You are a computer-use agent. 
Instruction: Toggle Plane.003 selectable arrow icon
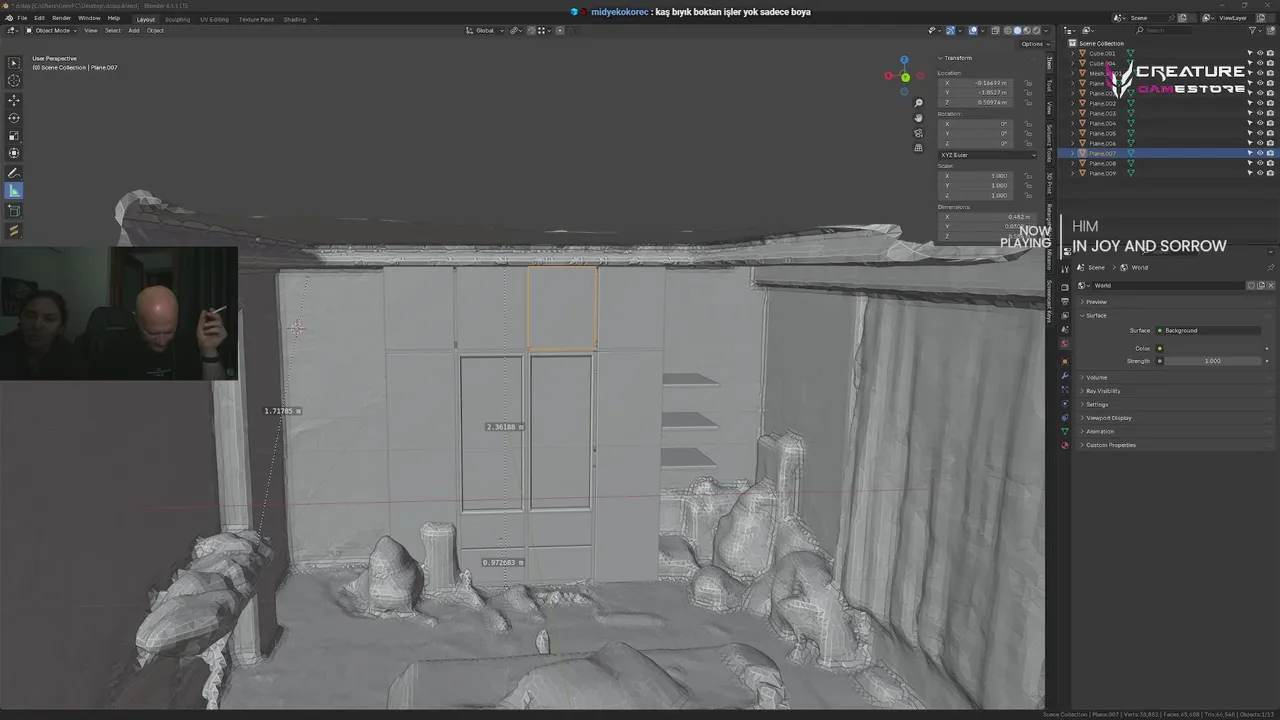(1249, 113)
